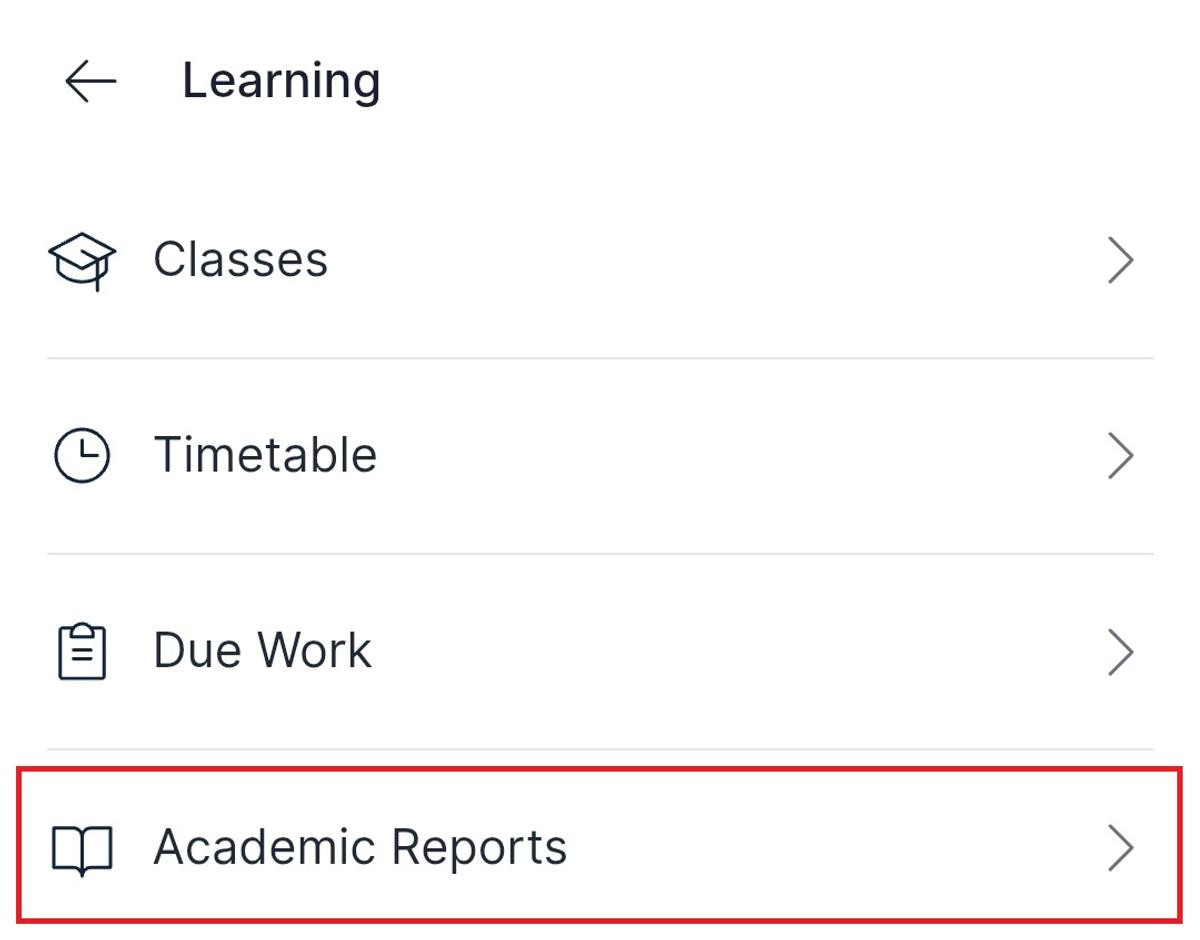Expand Due Work using its right chevron
The width and height of the screenshot is (1200, 940).
click(1121, 652)
